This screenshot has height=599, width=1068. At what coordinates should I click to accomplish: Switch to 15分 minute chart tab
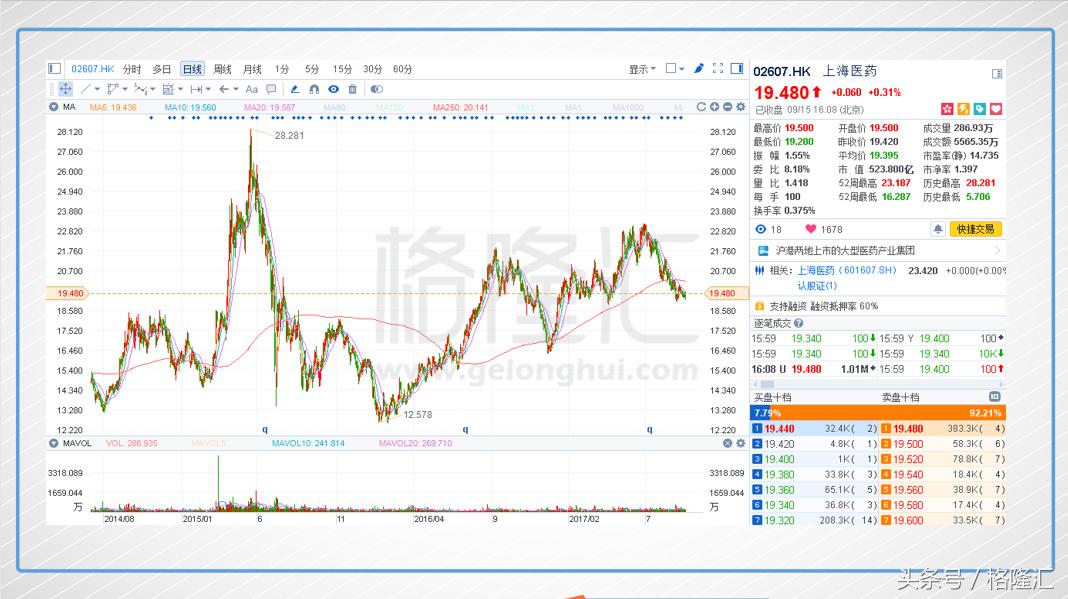coord(342,69)
